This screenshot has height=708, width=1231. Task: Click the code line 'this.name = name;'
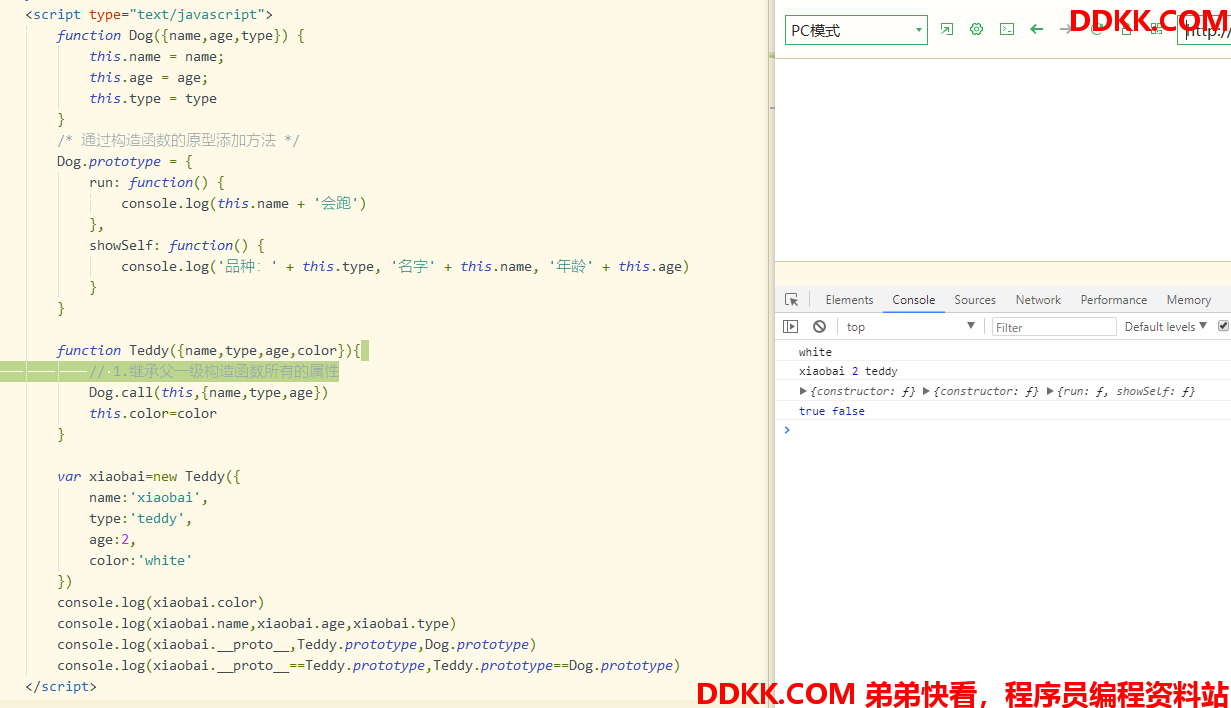pos(157,56)
